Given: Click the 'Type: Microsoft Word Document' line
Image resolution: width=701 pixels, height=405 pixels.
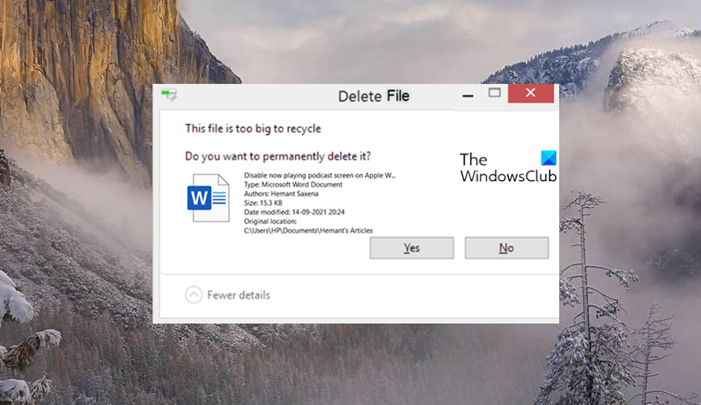Looking at the screenshot, I should tap(293, 184).
